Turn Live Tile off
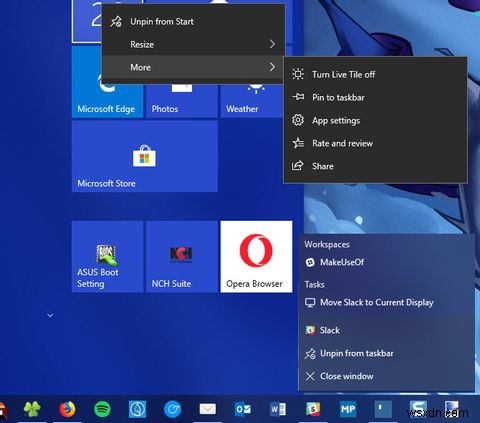This screenshot has height=423, width=480. click(375, 74)
